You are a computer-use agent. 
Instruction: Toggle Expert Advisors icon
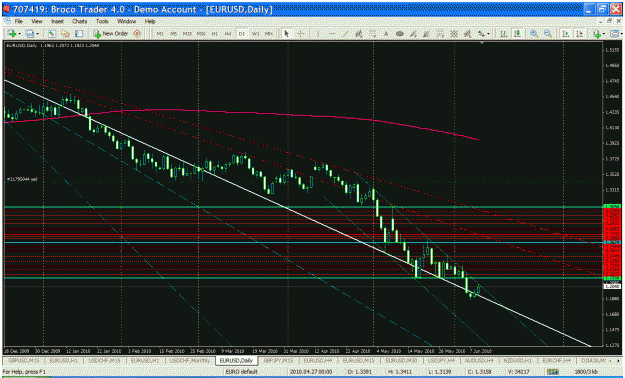[138, 34]
